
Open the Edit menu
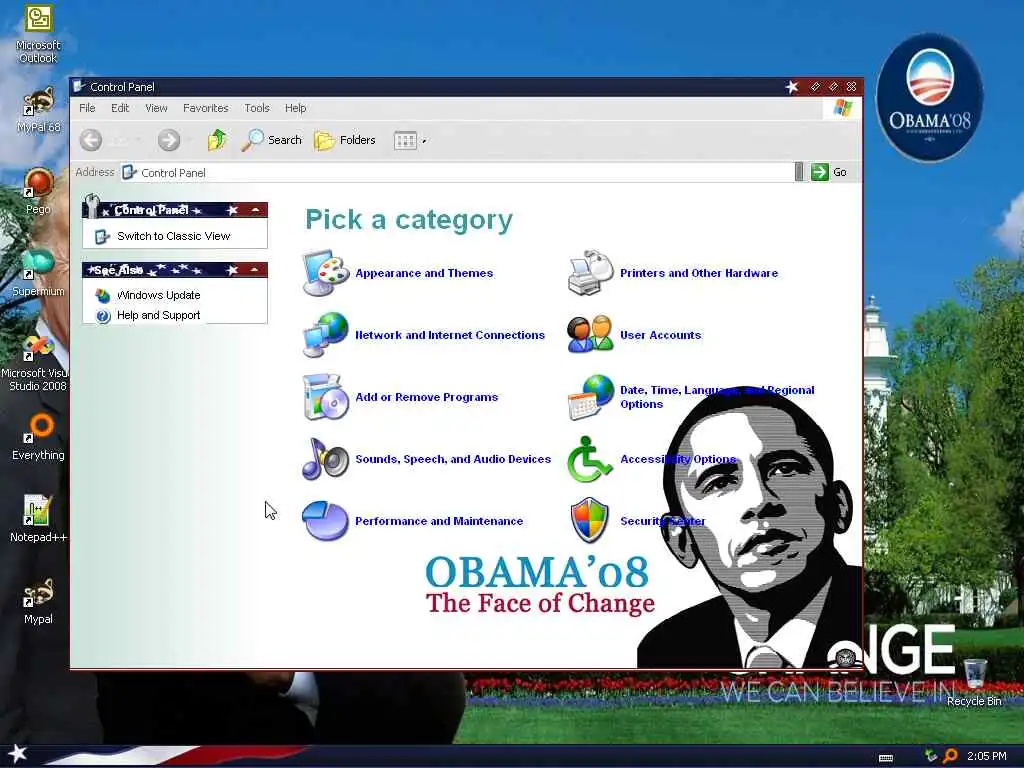pos(120,108)
